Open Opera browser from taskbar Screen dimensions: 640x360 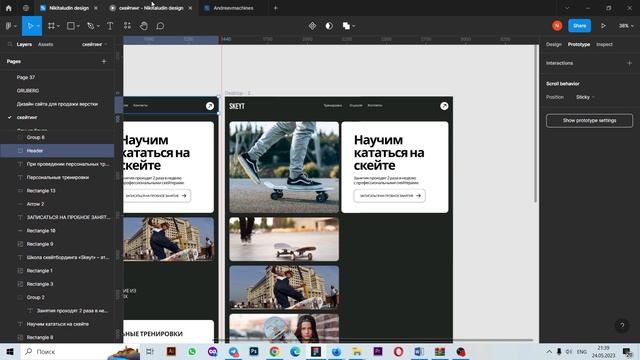pos(398,351)
